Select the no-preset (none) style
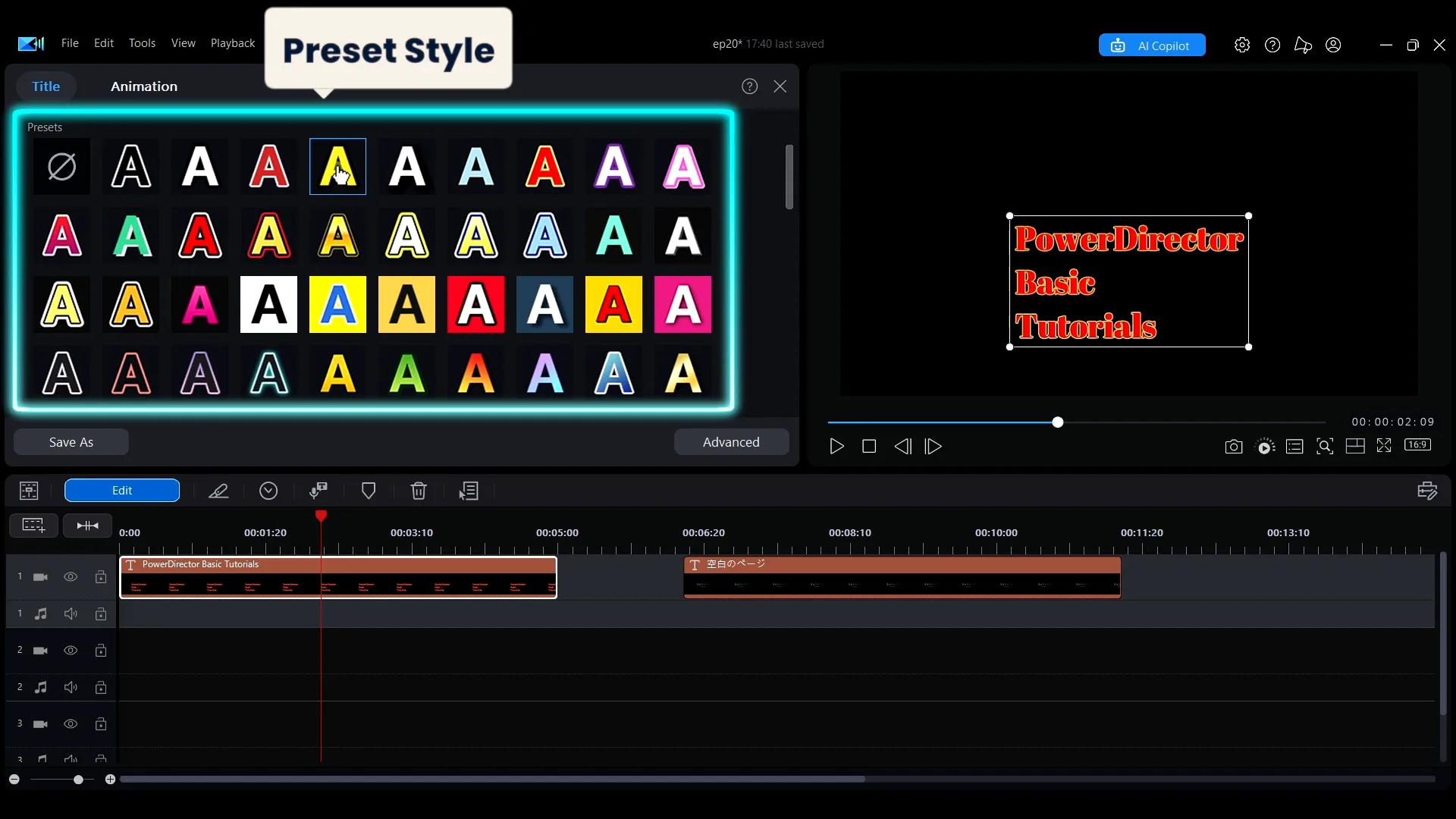 (61, 166)
